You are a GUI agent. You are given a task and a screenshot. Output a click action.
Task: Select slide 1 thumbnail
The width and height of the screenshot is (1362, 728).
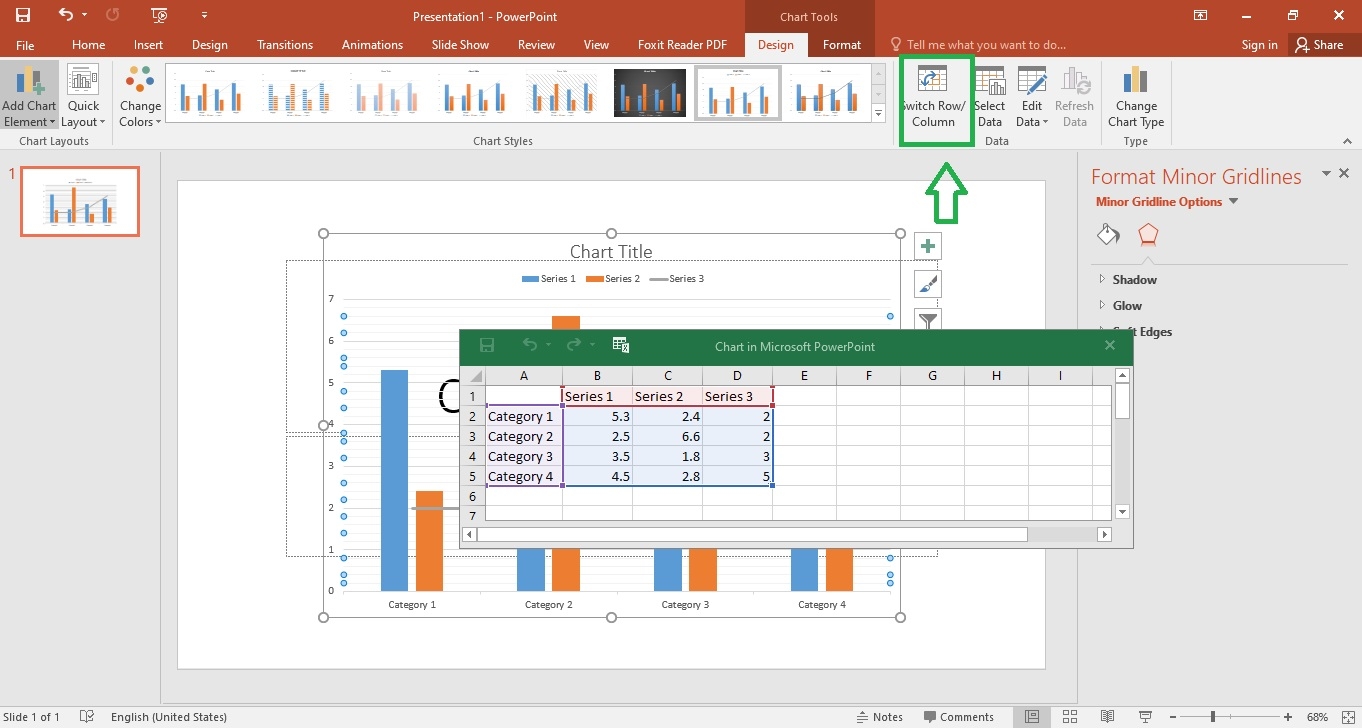coord(81,201)
